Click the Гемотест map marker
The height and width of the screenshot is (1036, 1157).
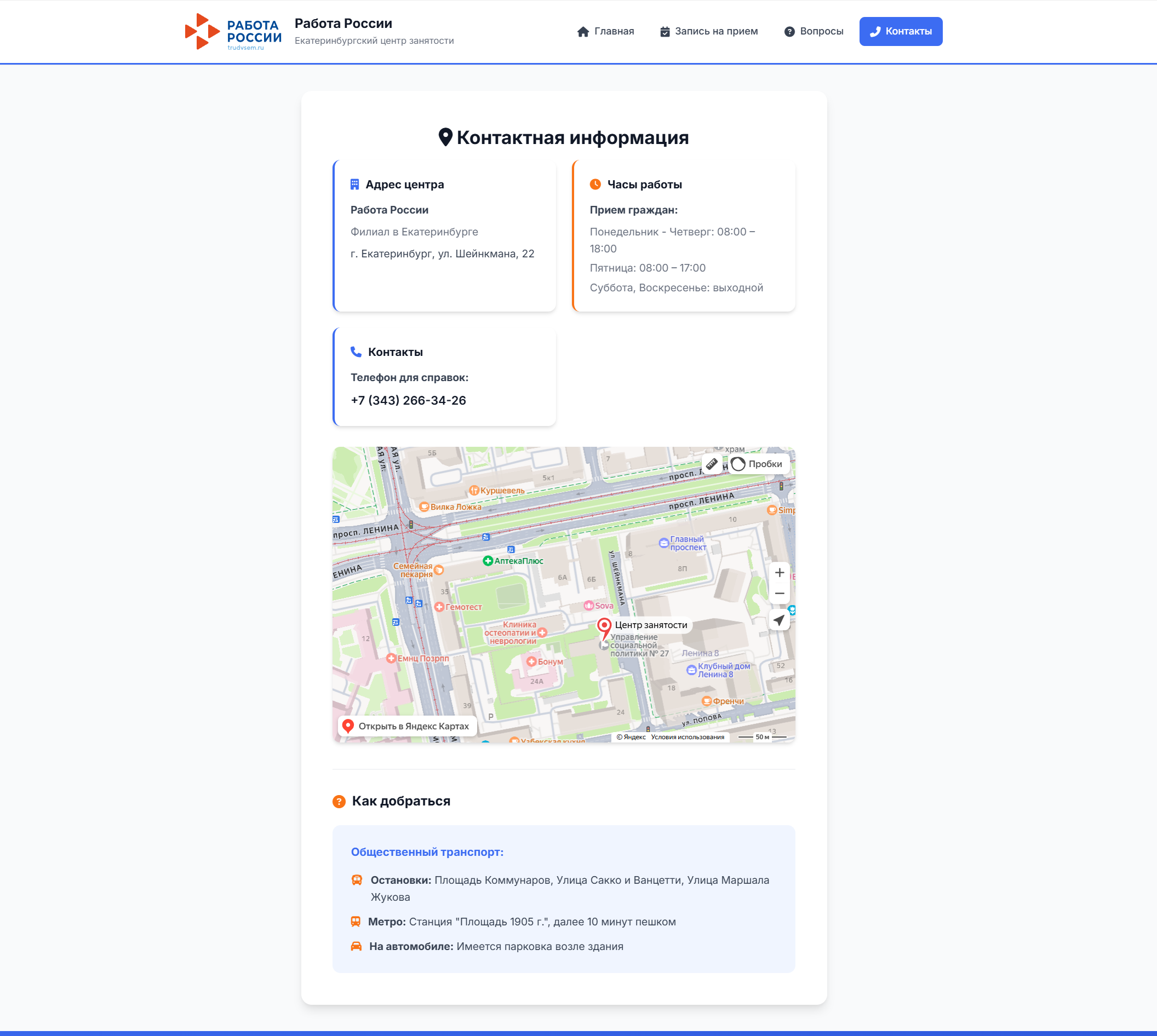click(x=439, y=607)
